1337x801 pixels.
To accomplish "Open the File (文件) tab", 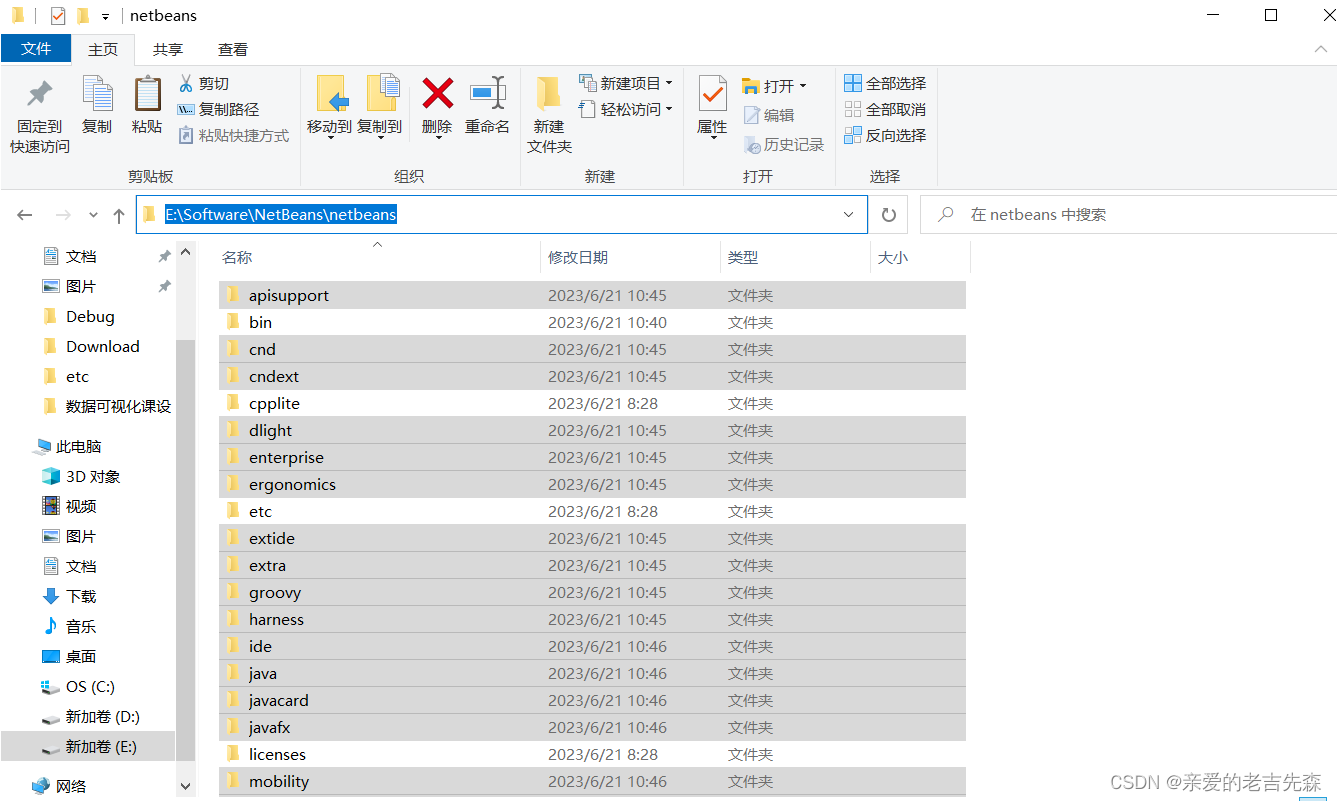I will tap(36, 49).
